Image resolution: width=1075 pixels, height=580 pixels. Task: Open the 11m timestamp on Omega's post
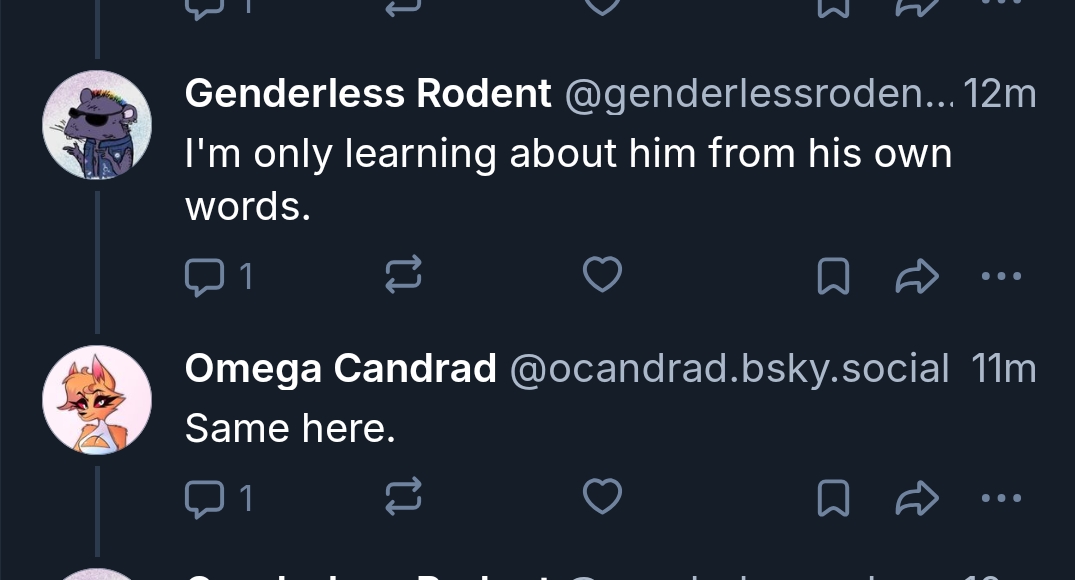point(1004,369)
